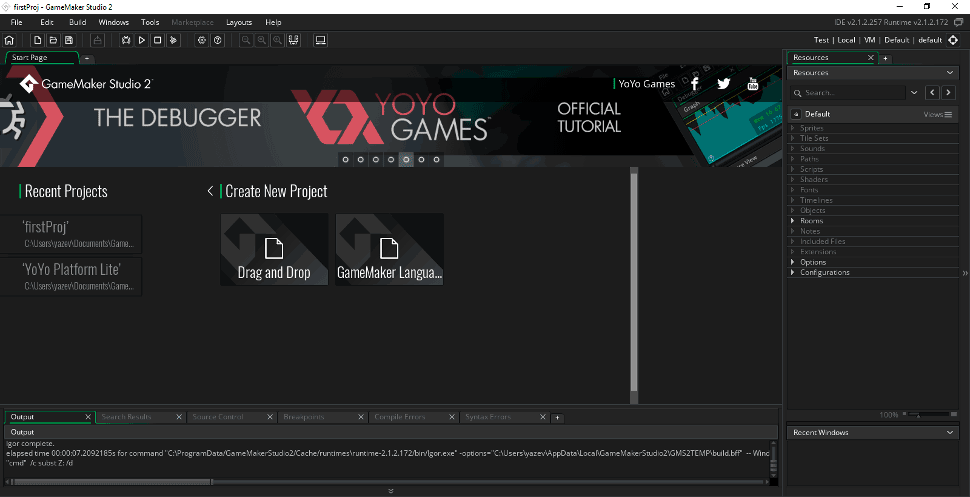Create a new Drag and Drop project
The width and height of the screenshot is (970, 497).
click(x=274, y=250)
